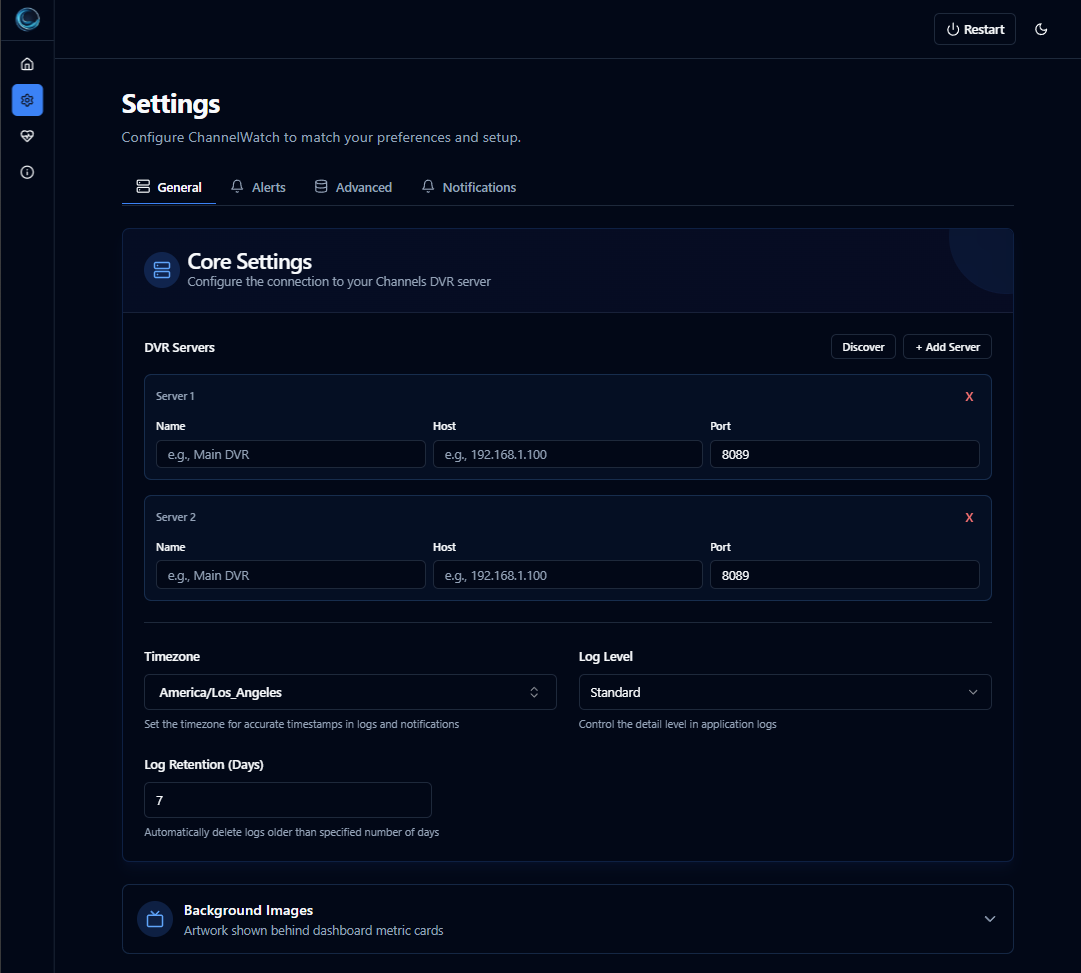
Task: Switch to the Alerts tab
Action: tap(258, 187)
